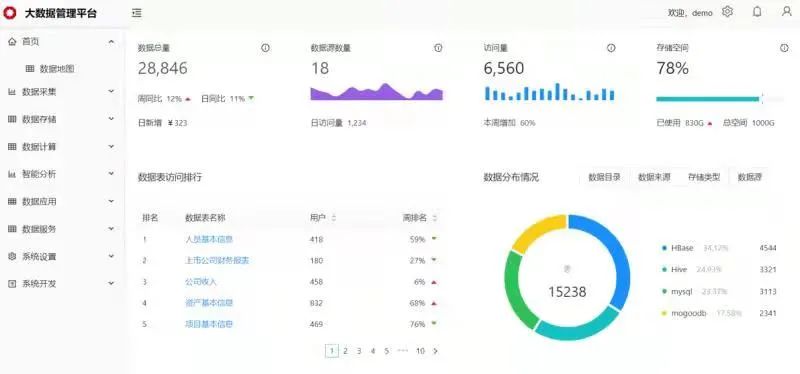
Task: Expand the 数据存储 menu chevron
Action: point(111,119)
